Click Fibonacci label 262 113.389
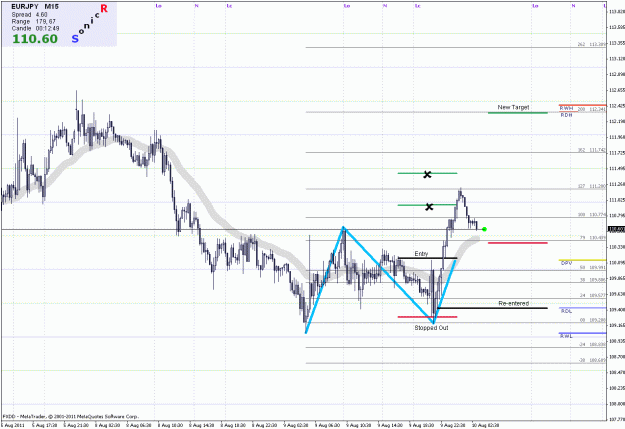Viewport: 625px width, 429px height. 592,44
